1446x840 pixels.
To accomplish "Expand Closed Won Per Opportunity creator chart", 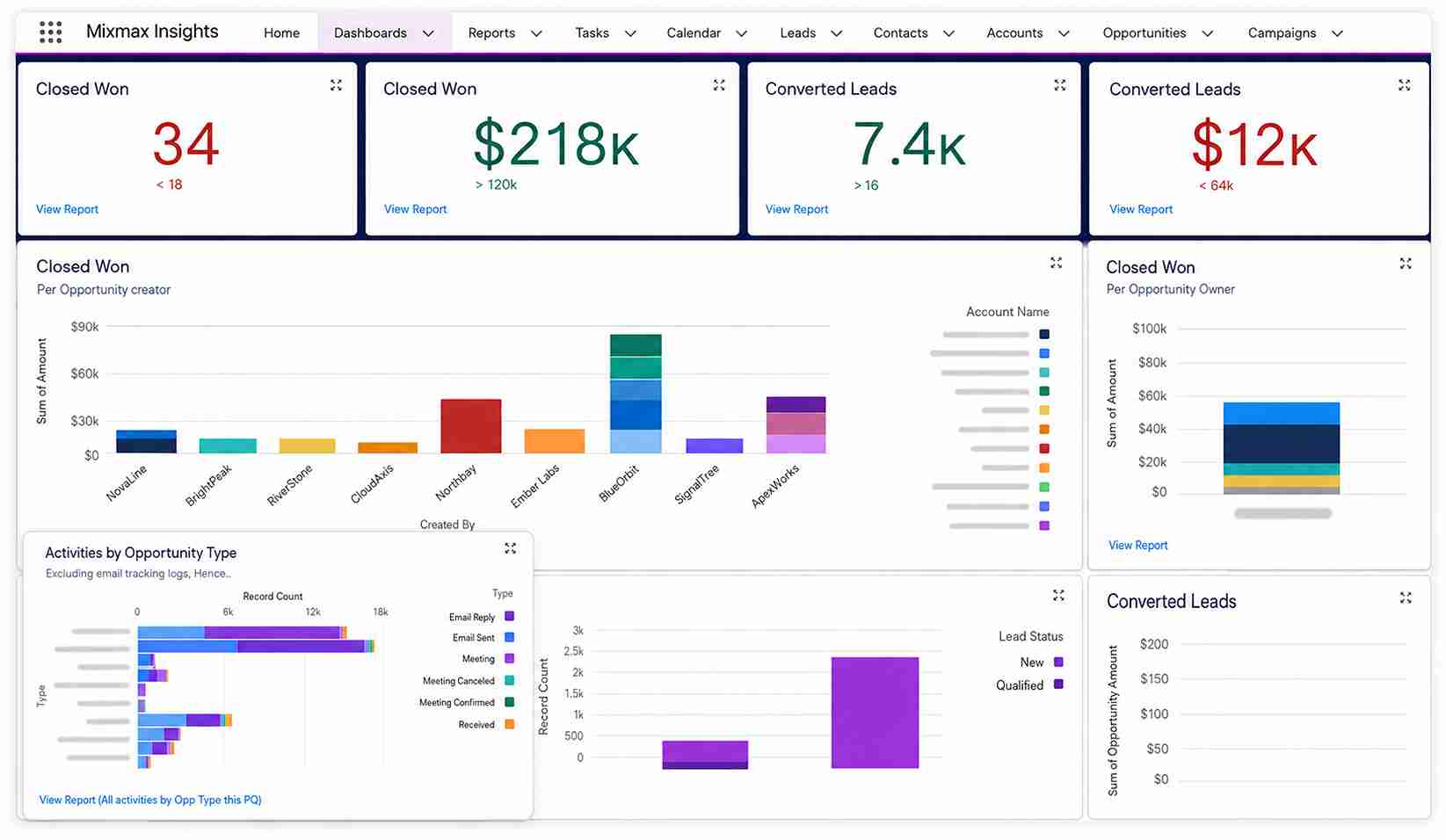I will pyautogui.click(x=1056, y=263).
